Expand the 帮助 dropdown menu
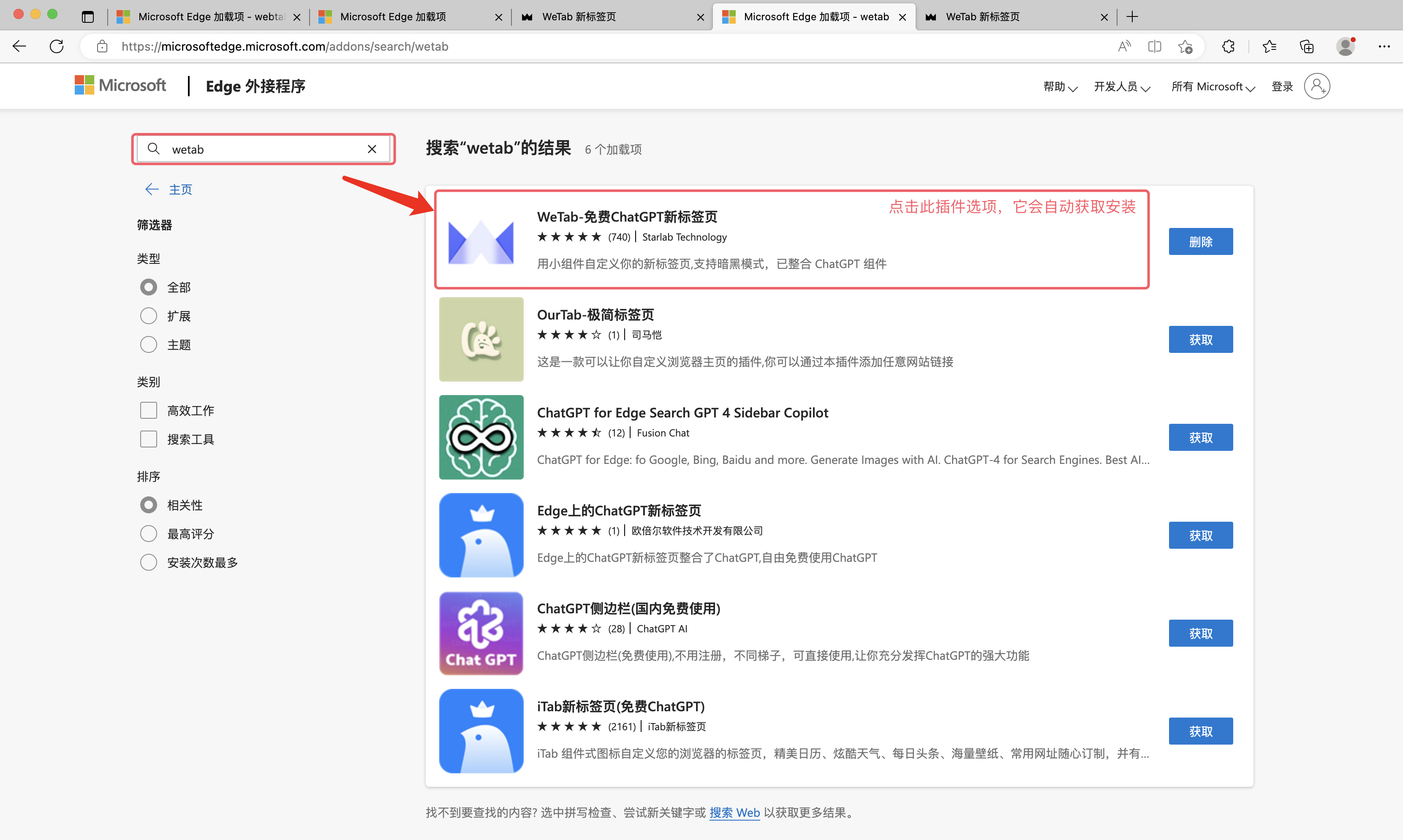The width and height of the screenshot is (1403, 840). coord(1060,87)
